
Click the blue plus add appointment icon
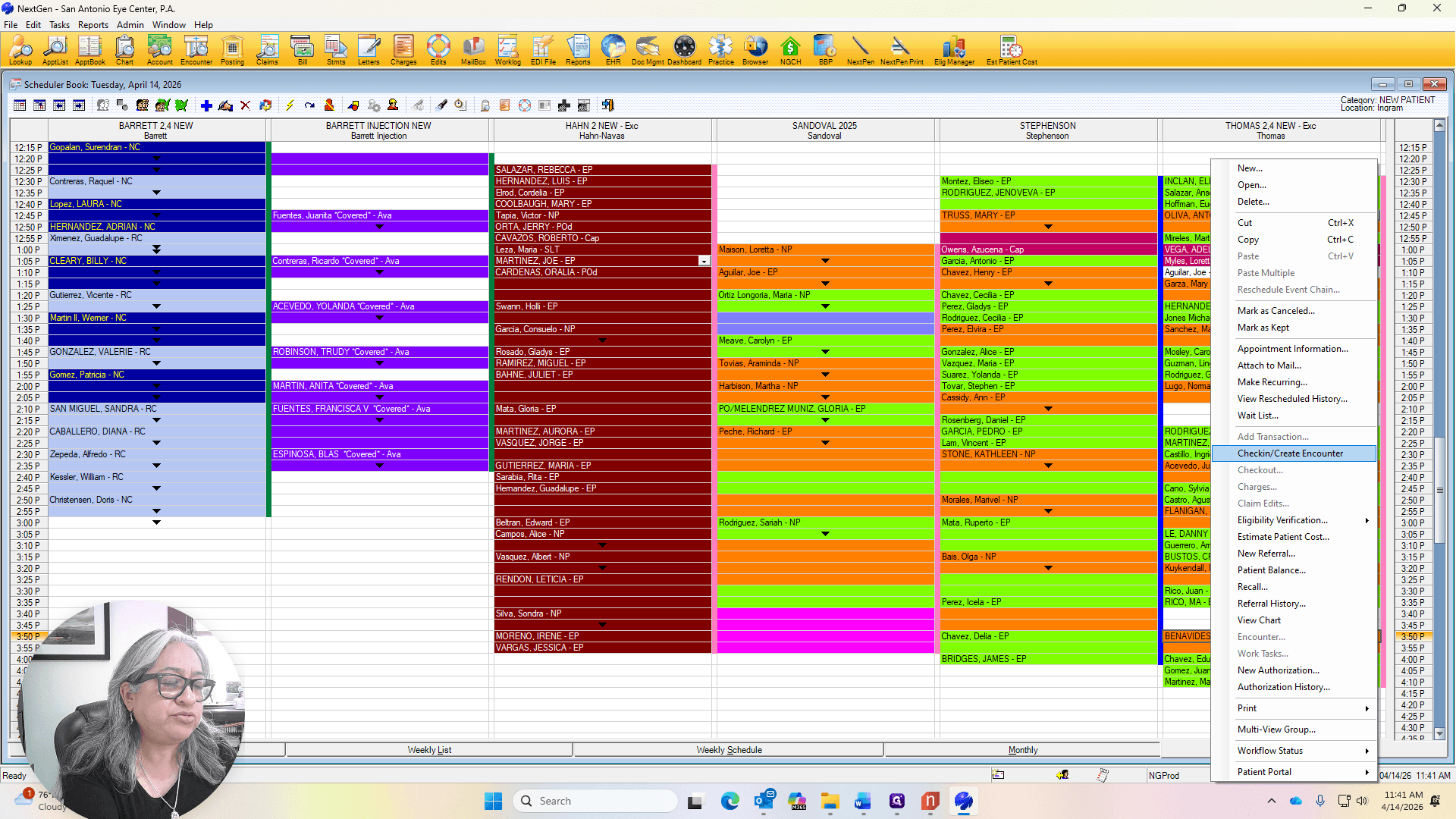206,105
